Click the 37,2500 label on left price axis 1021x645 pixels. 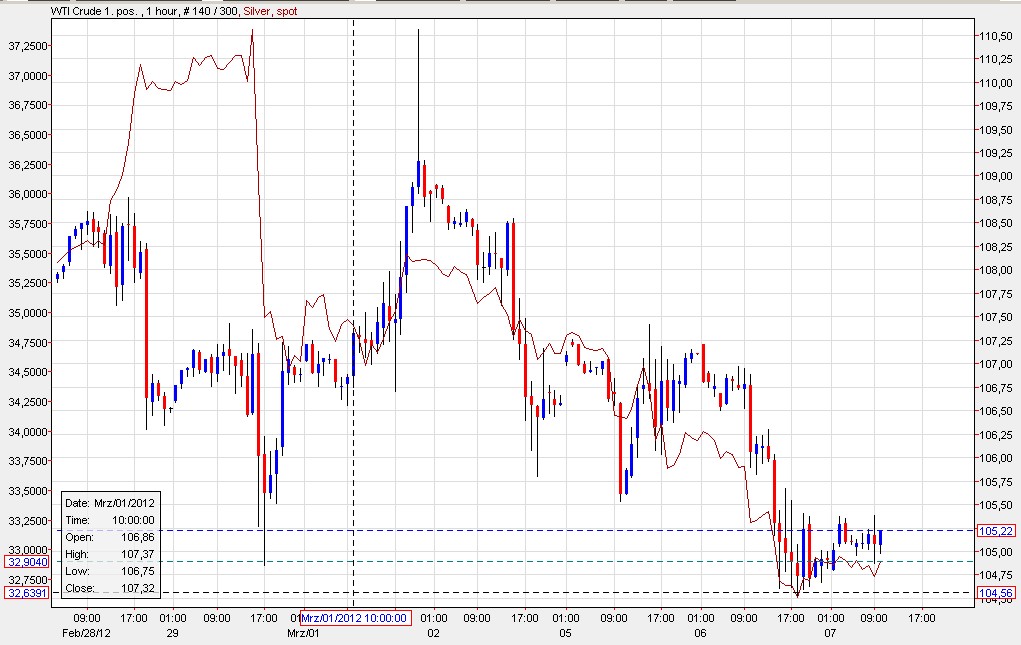pyautogui.click(x=25, y=47)
